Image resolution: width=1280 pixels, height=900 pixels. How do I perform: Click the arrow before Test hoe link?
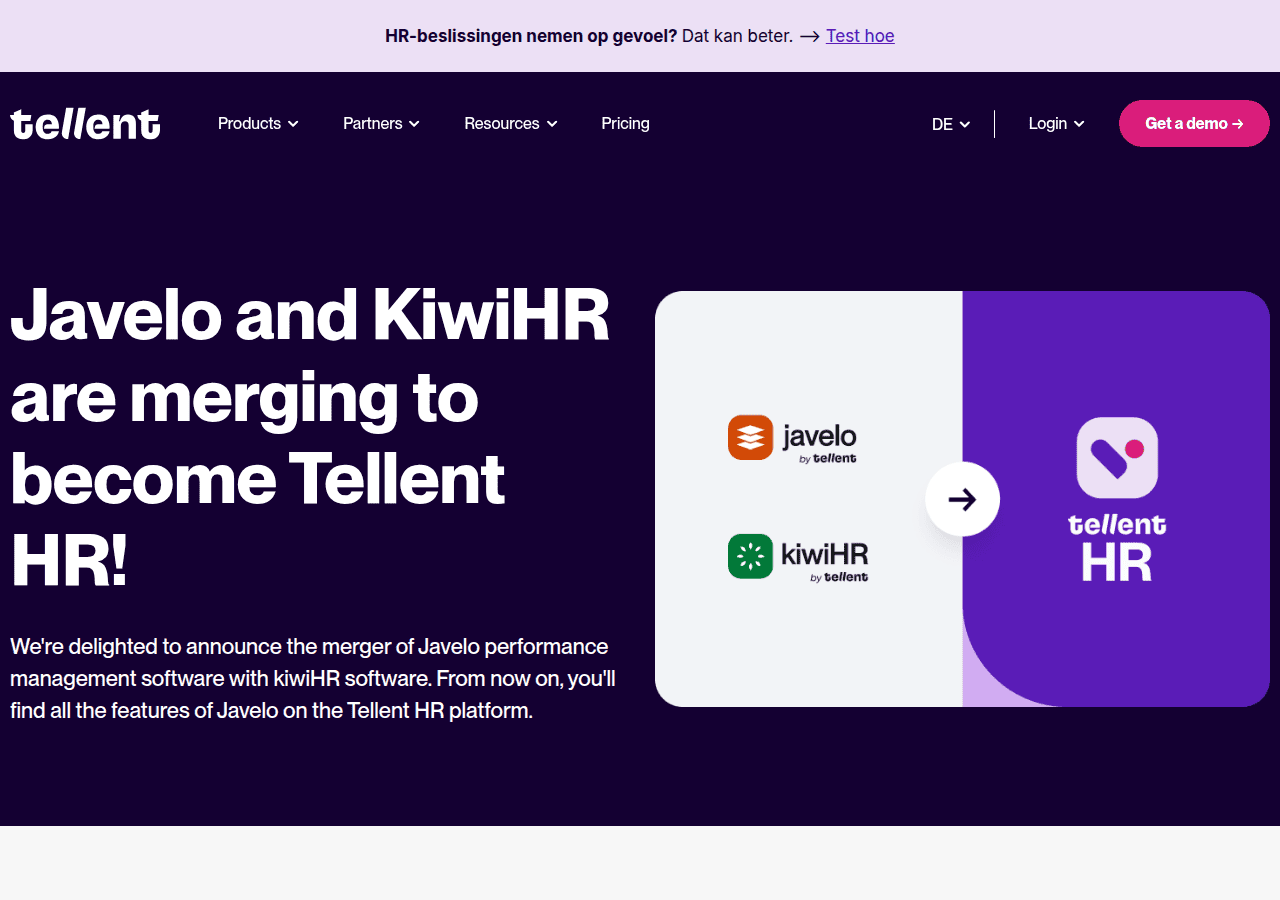pyautogui.click(x=810, y=36)
